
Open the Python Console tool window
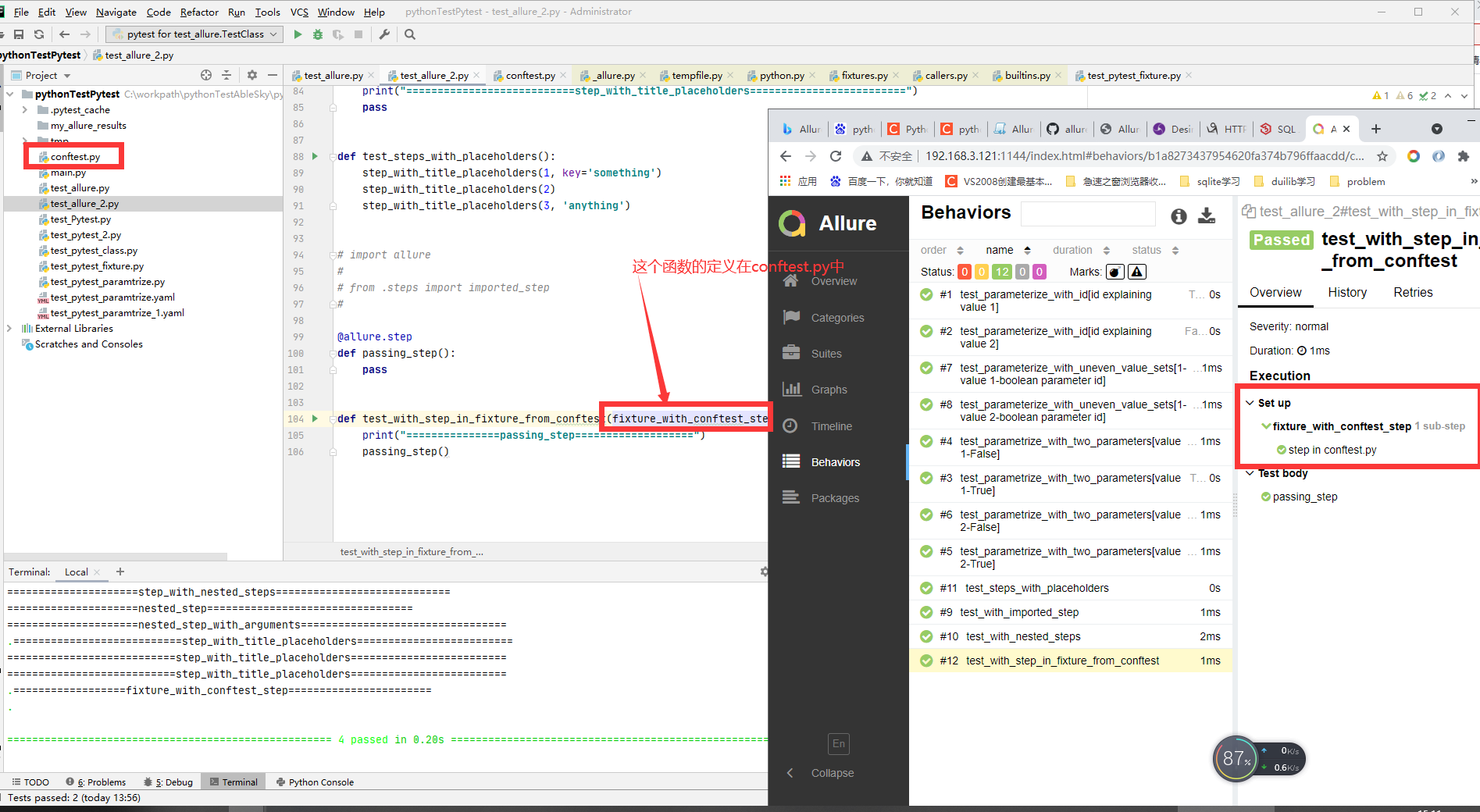[315, 782]
